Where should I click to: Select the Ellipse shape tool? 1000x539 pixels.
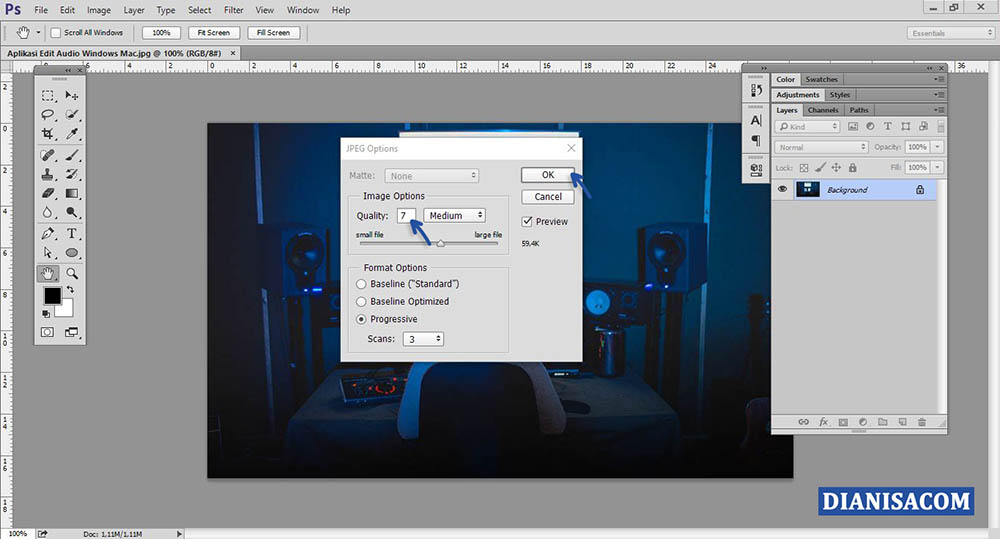[x=72, y=253]
